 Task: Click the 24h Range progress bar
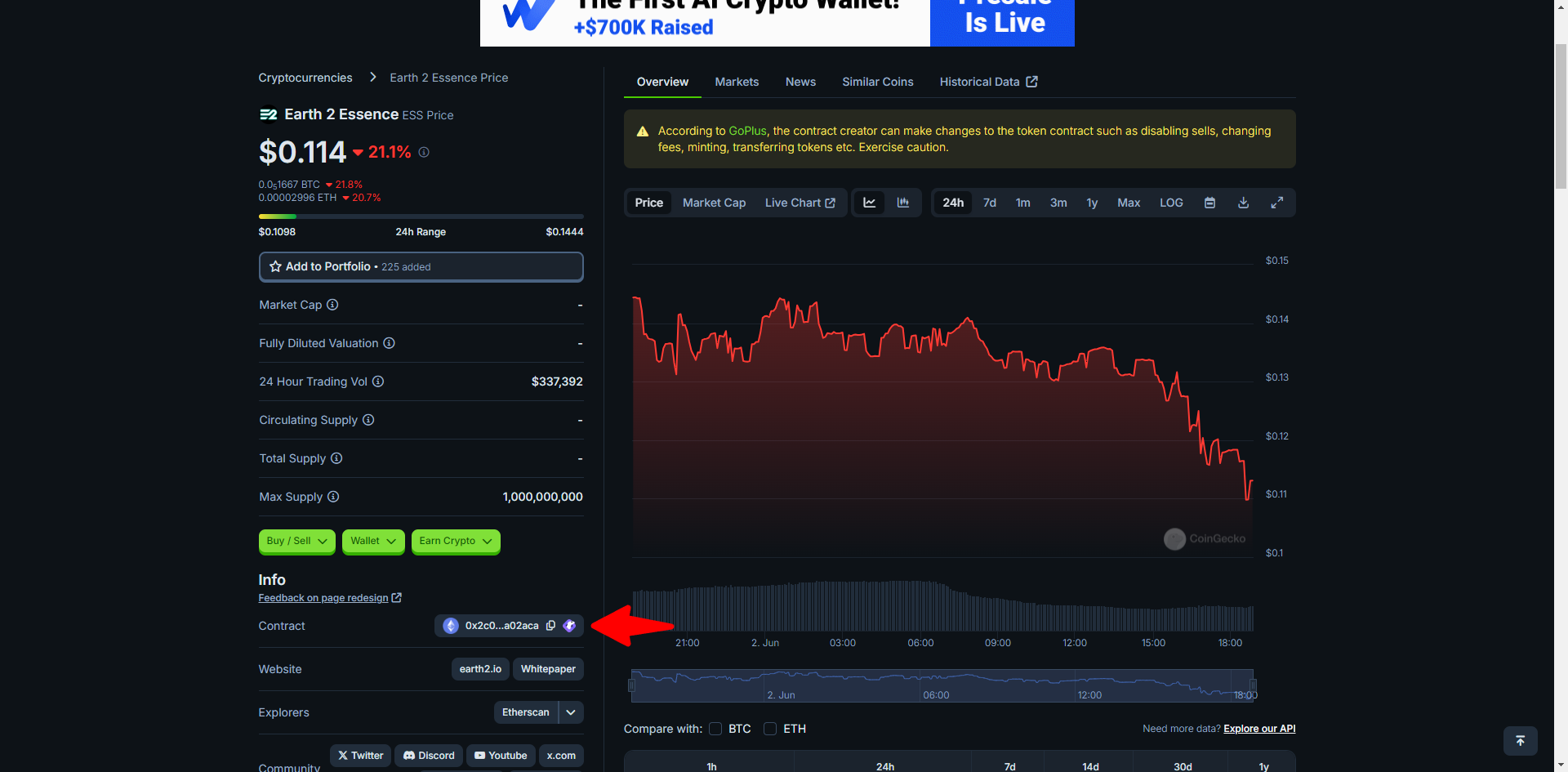[x=421, y=216]
